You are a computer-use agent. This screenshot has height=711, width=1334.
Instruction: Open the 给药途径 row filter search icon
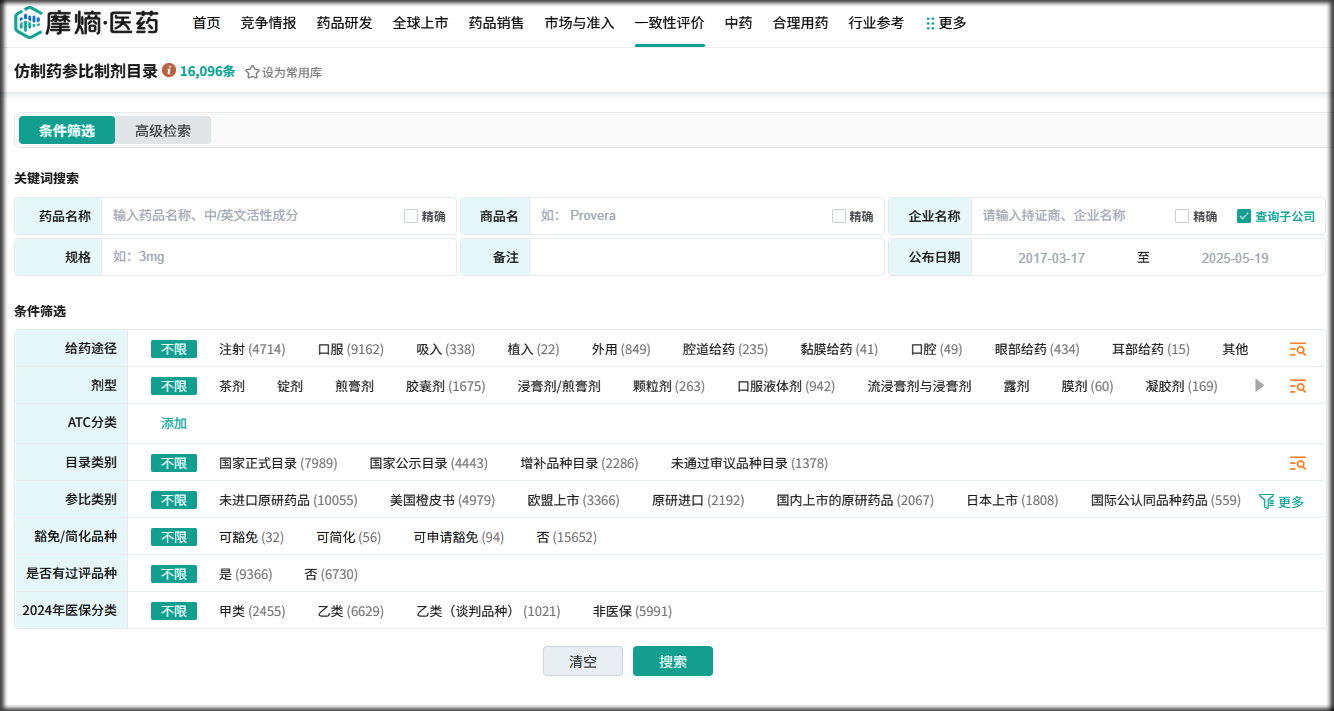point(1297,349)
